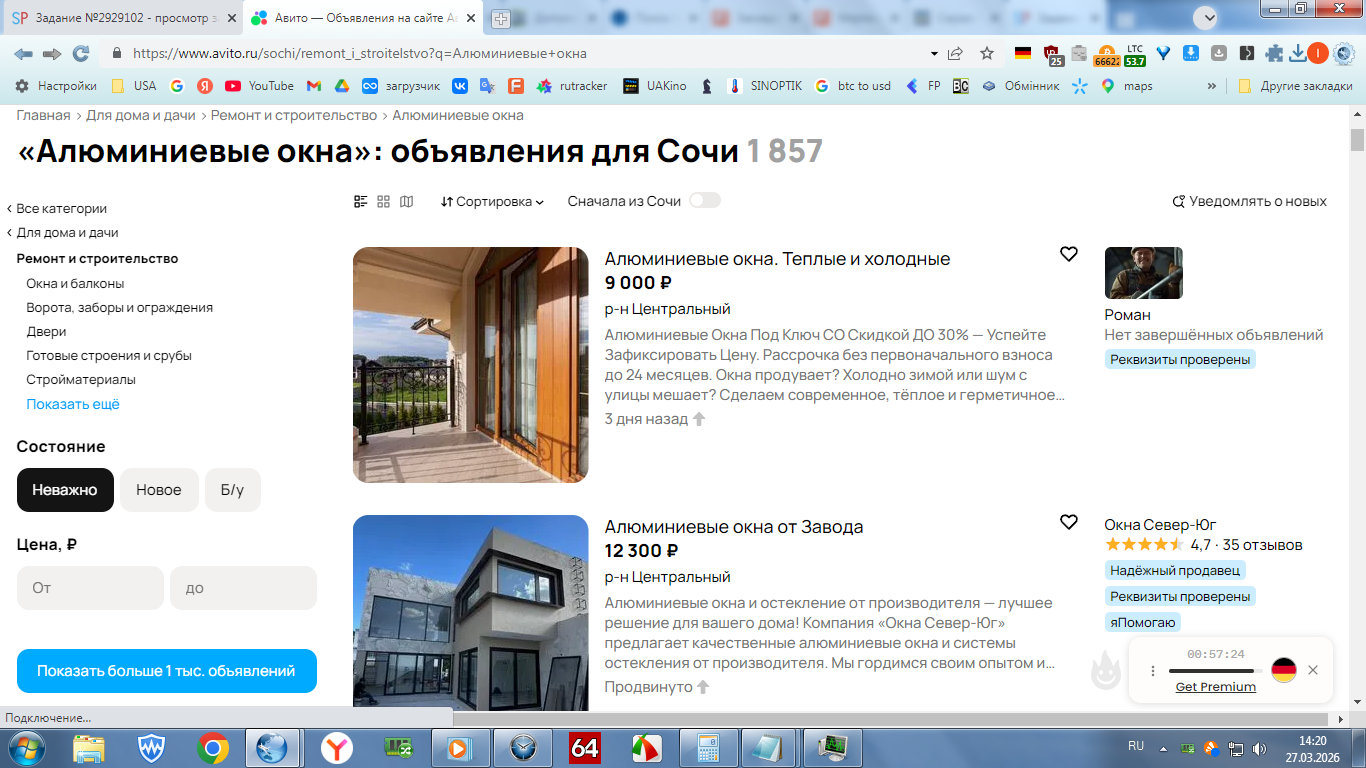
Task: Open the Bitcoin price extension
Action: tap(1107, 55)
